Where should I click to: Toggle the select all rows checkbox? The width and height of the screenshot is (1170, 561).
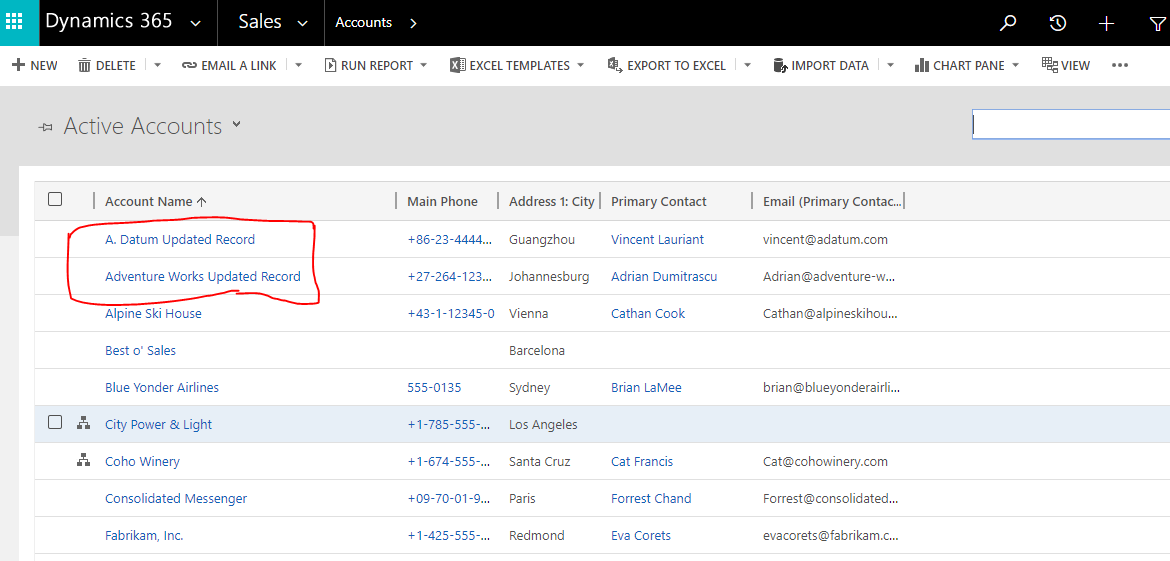tap(55, 200)
